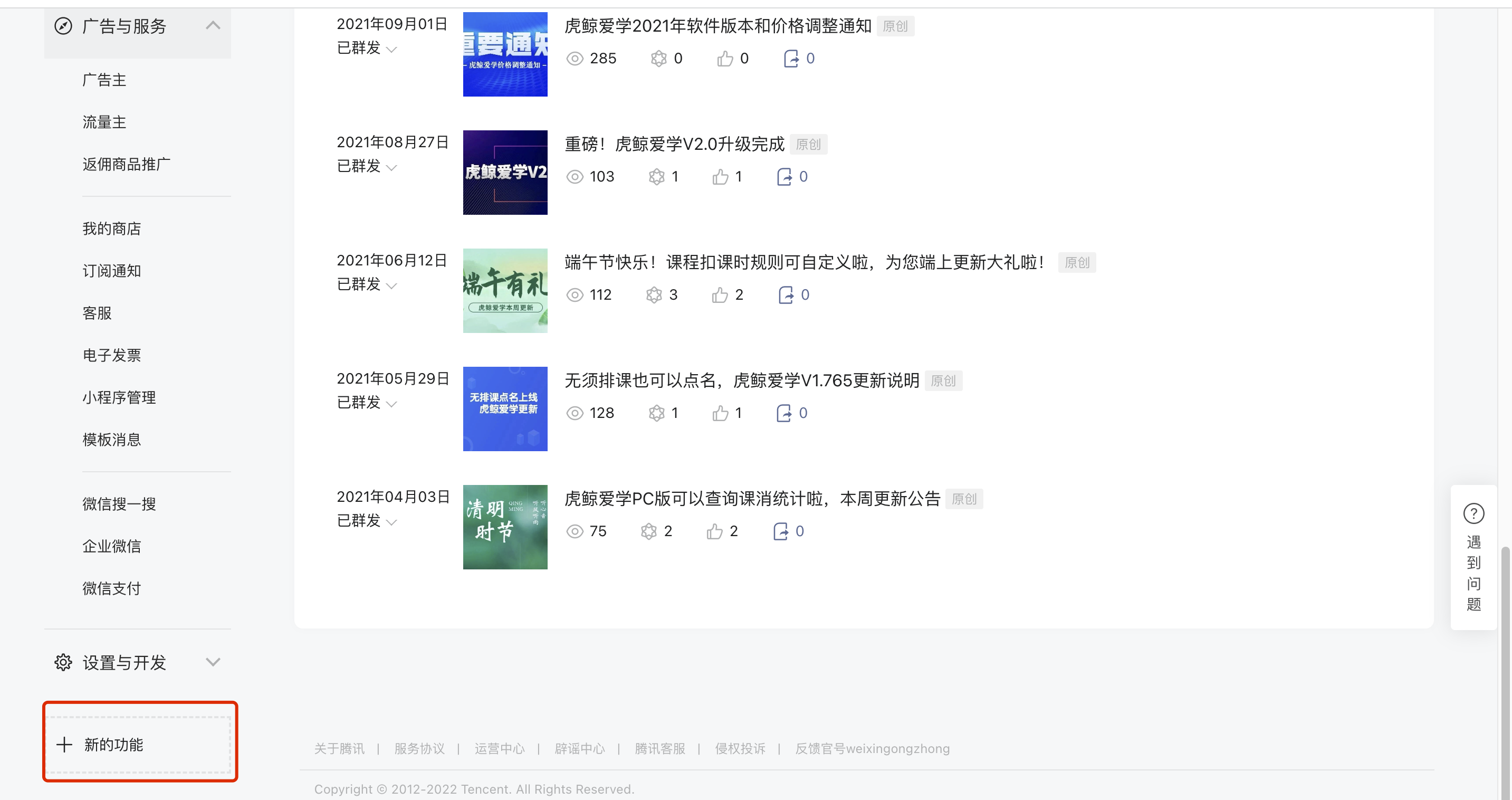Click the 在看 flower icon of PC版 article

coord(648,531)
